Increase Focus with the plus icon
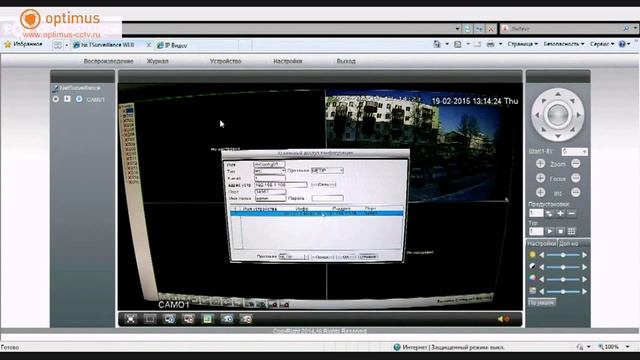Image resolution: width=640 pixels, height=360 pixels. tap(540, 178)
